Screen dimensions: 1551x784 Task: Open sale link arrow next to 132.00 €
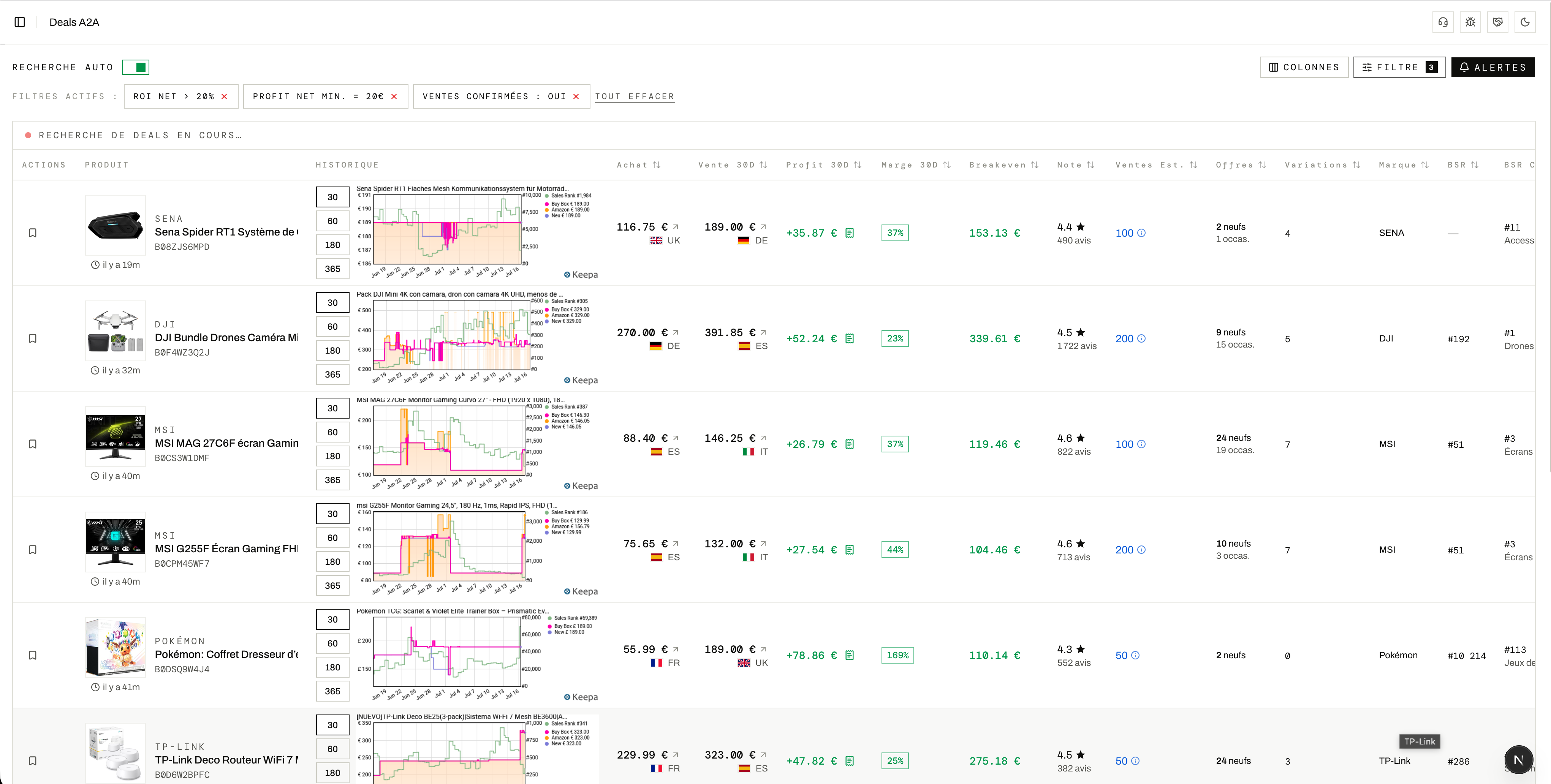click(763, 543)
